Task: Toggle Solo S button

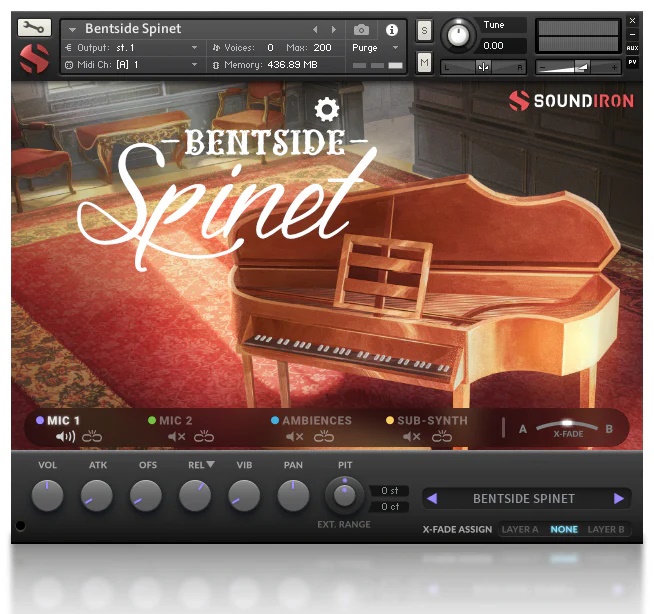Action: pos(424,30)
